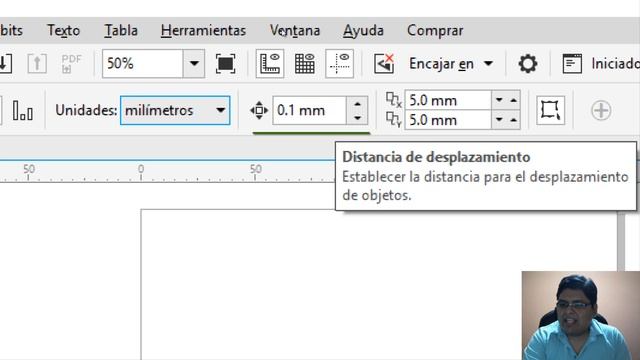
Task: Click the webcam video thumbnail
Action: [581, 316]
